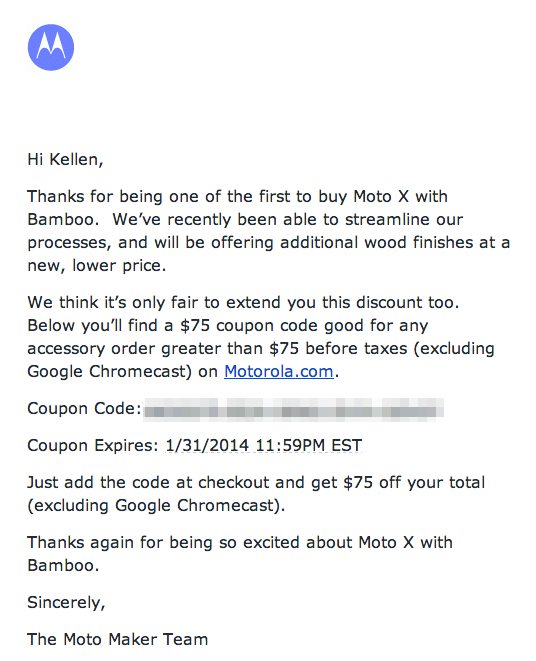Open the Motorola.com link
Viewport: 536px width, 661px height.
pos(279,371)
